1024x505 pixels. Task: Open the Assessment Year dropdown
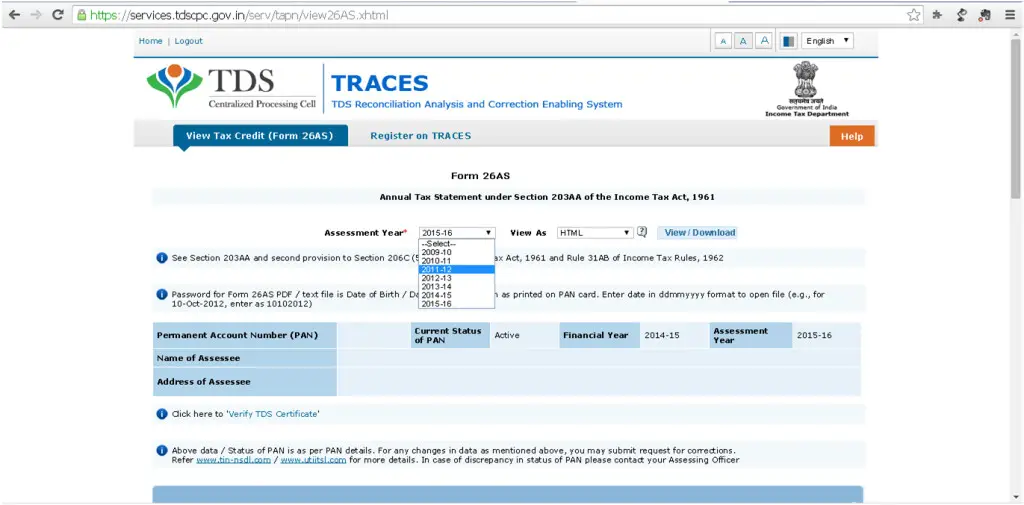[456, 233]
